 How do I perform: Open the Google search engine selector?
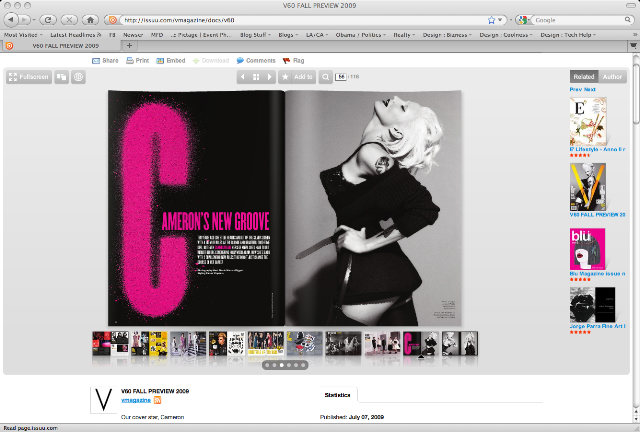click(523, 20)
